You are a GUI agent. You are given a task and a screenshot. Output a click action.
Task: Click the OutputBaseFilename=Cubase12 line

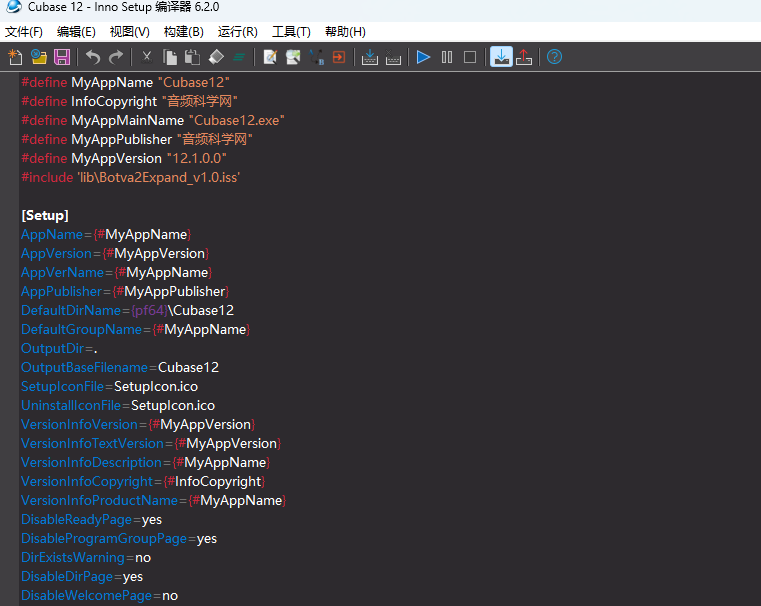click(120, 367)
